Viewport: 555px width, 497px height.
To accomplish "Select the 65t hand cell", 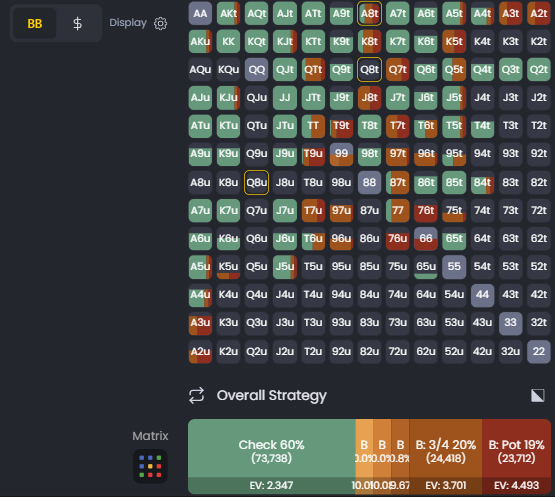I will click(454, 239).
